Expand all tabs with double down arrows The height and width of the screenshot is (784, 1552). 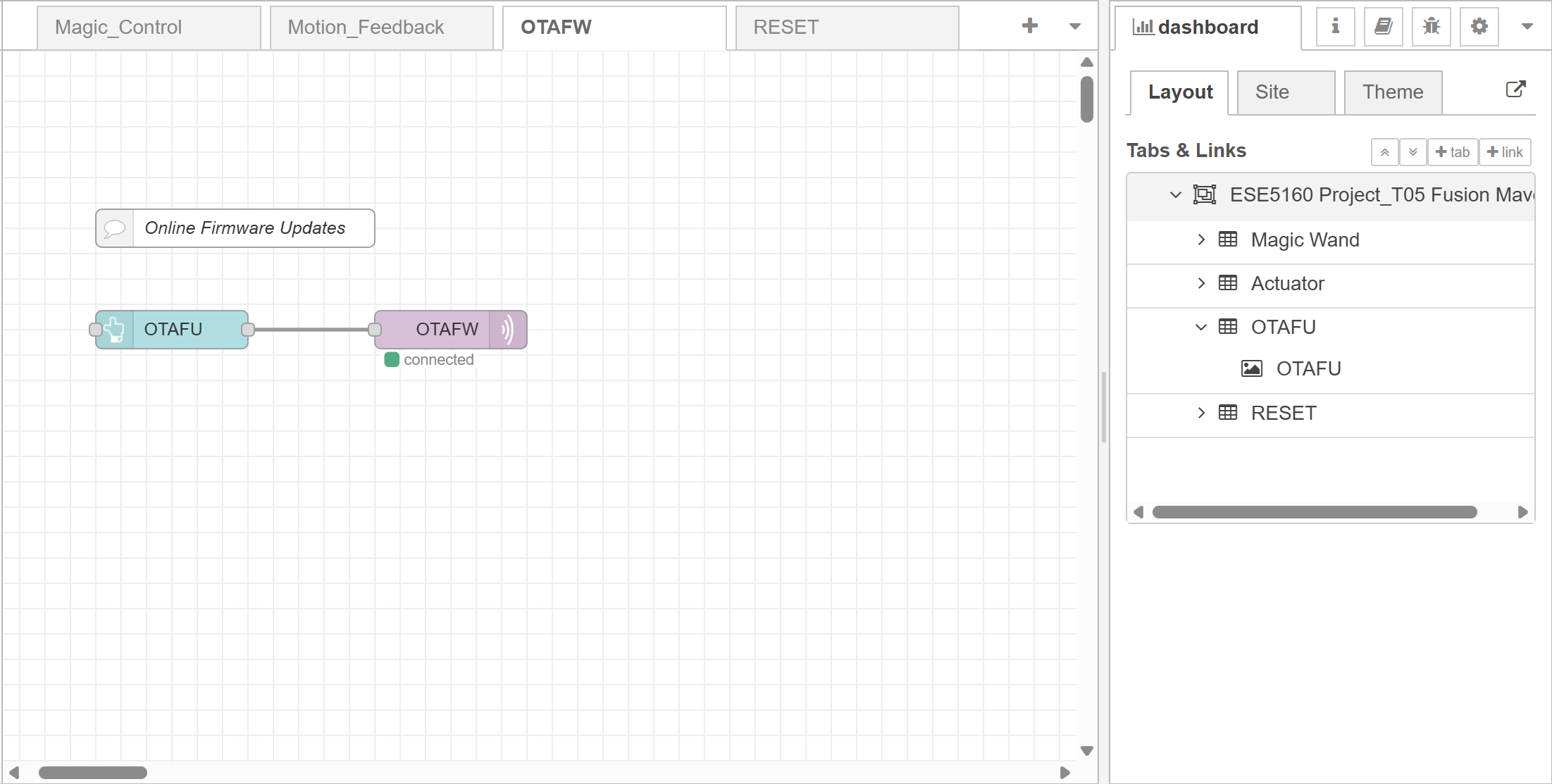click(1413, 152)
